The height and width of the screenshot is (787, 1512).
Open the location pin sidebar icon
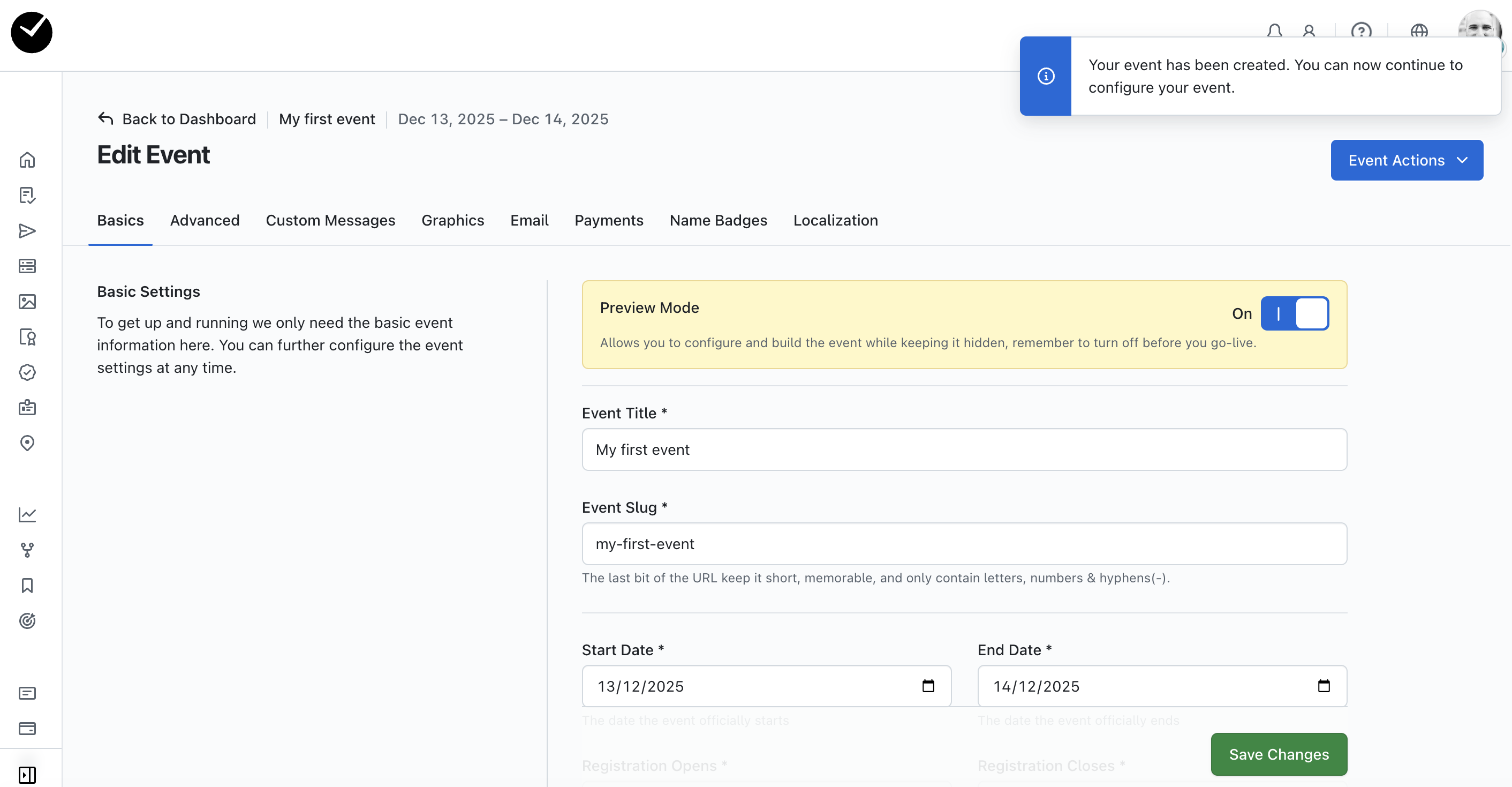click(27, 443)
